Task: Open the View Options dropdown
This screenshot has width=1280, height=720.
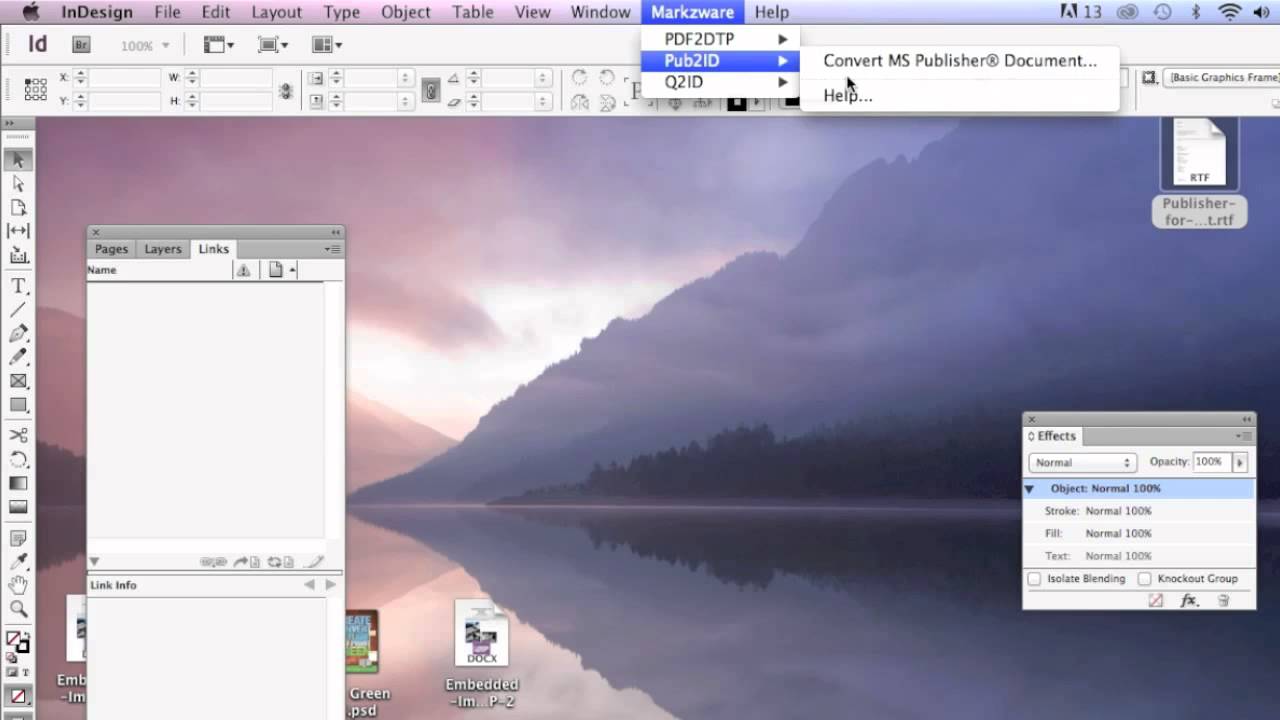Action: pos(218,45)
